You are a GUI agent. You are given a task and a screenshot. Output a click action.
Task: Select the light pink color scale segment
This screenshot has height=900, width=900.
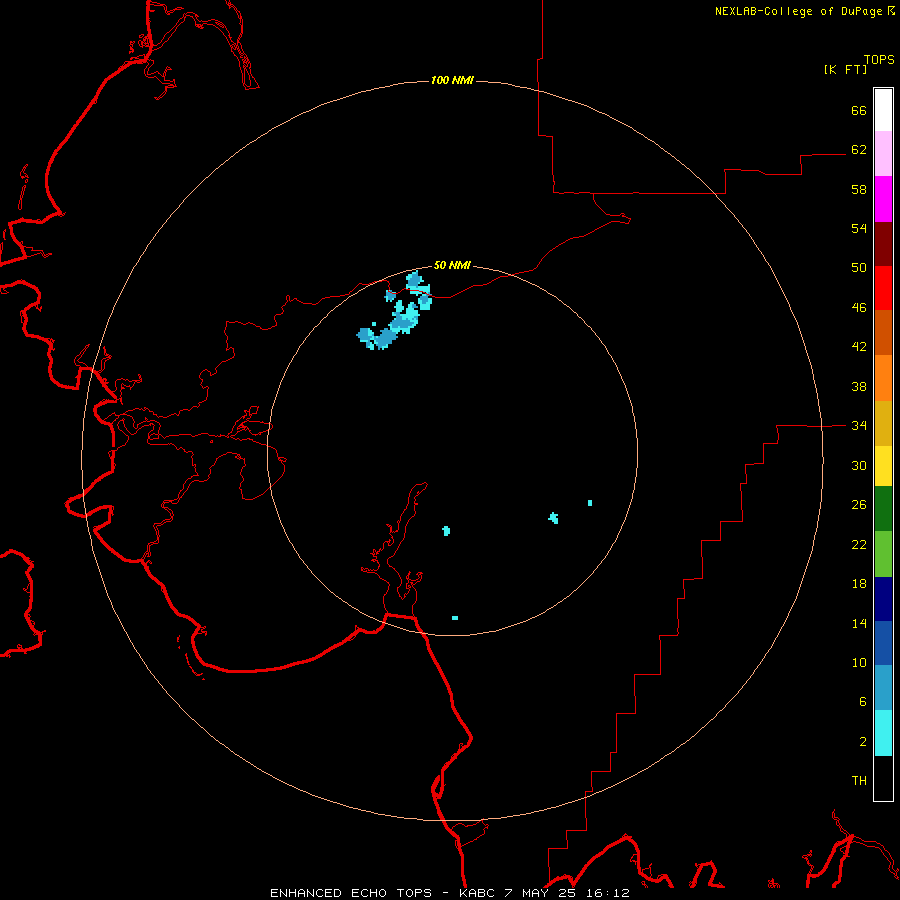(883, 154)
